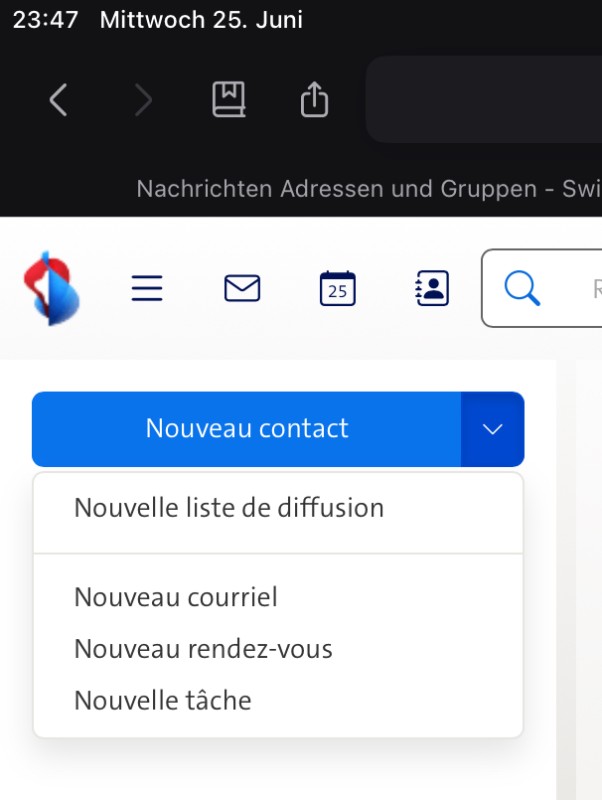
Task: Switch to the calendar view icon
Action: point(338,289)
